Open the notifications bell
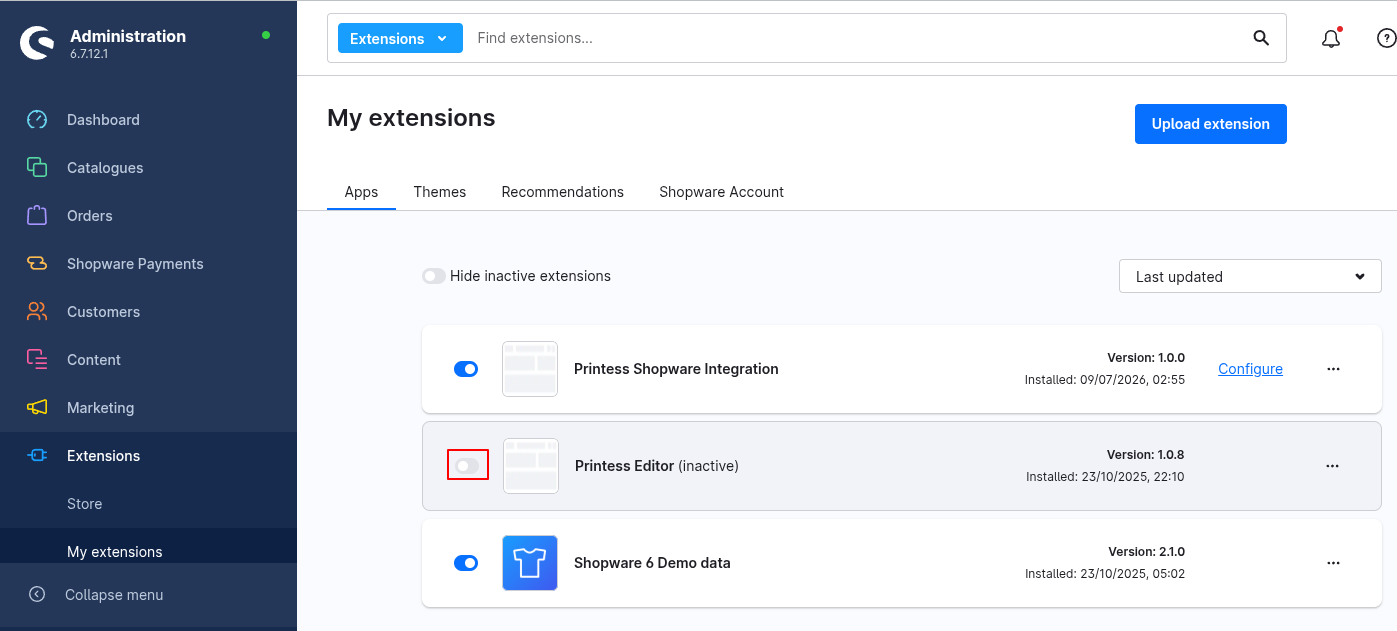 click(1331, 38)
